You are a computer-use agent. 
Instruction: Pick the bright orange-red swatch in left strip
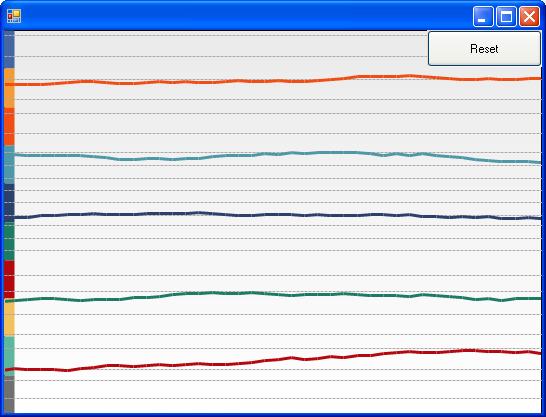click(9, 127)
